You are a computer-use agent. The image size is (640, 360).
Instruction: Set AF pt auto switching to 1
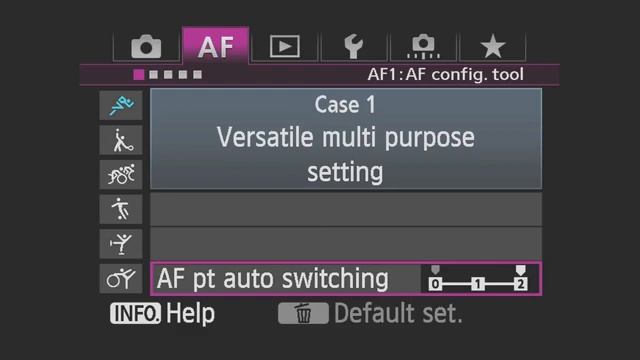tap(478, 284)
